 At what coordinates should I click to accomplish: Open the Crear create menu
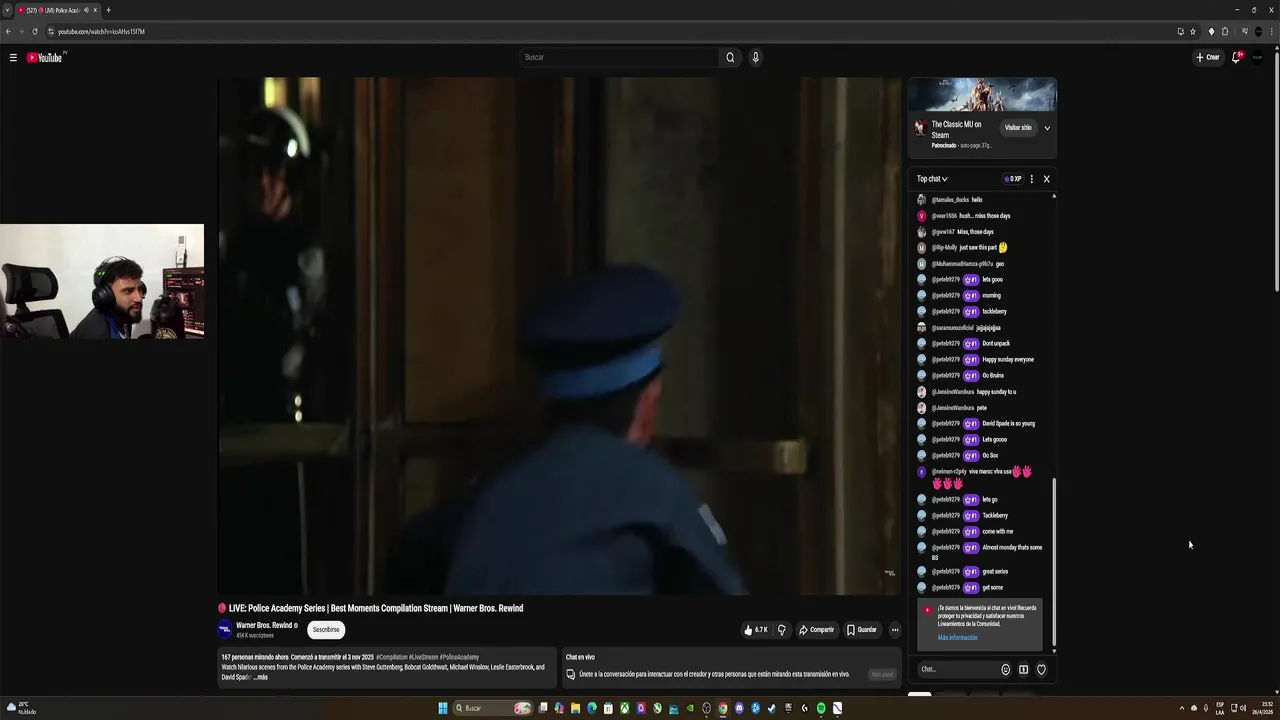1208,57
